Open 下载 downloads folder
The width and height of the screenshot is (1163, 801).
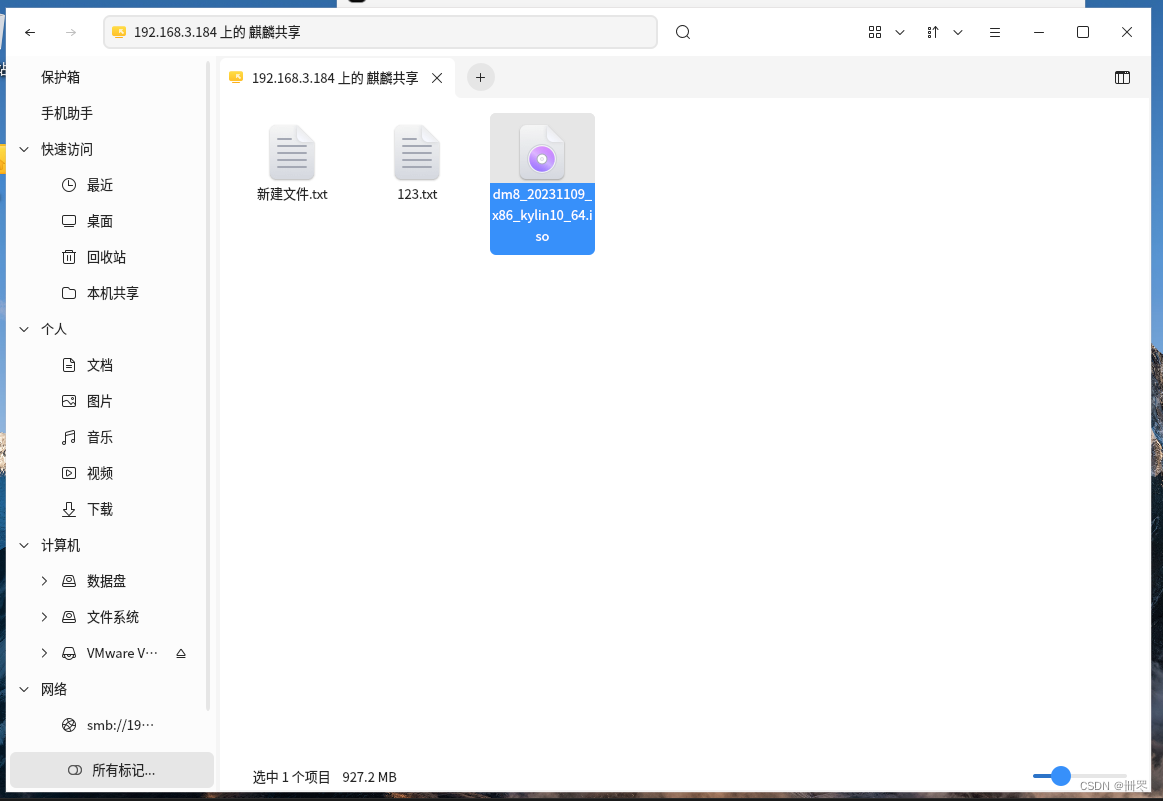click(99, 510)
